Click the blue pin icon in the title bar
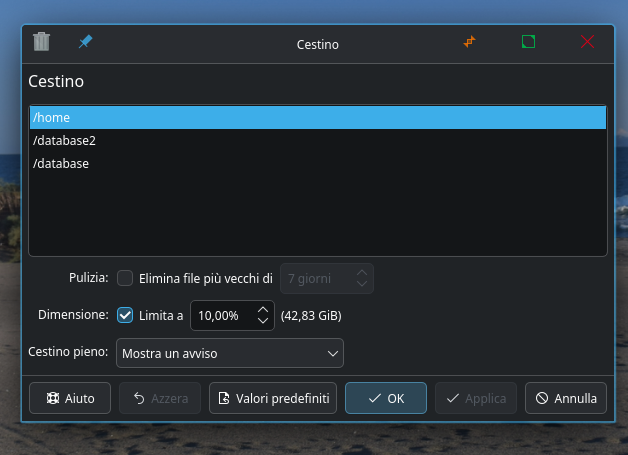This screenshot has width=628, height=455. (85, 42)
